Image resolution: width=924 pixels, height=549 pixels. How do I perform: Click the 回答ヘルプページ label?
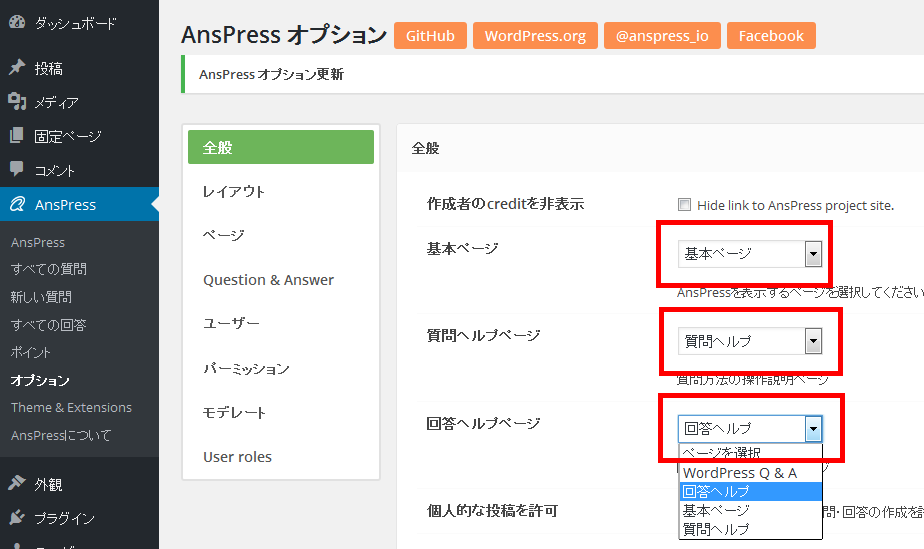483,423
